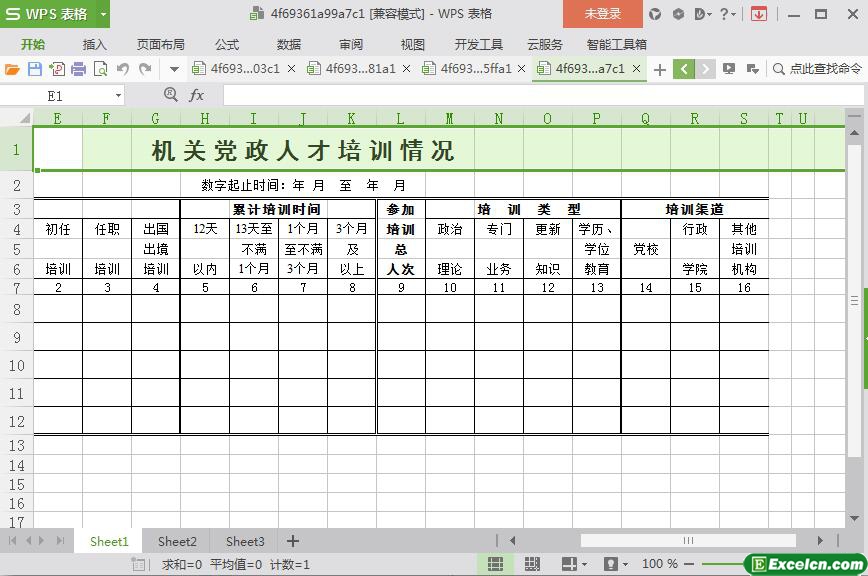Switch to Page Break Preview icon
This screenshot has width=868, height=576.
point(532,564)
